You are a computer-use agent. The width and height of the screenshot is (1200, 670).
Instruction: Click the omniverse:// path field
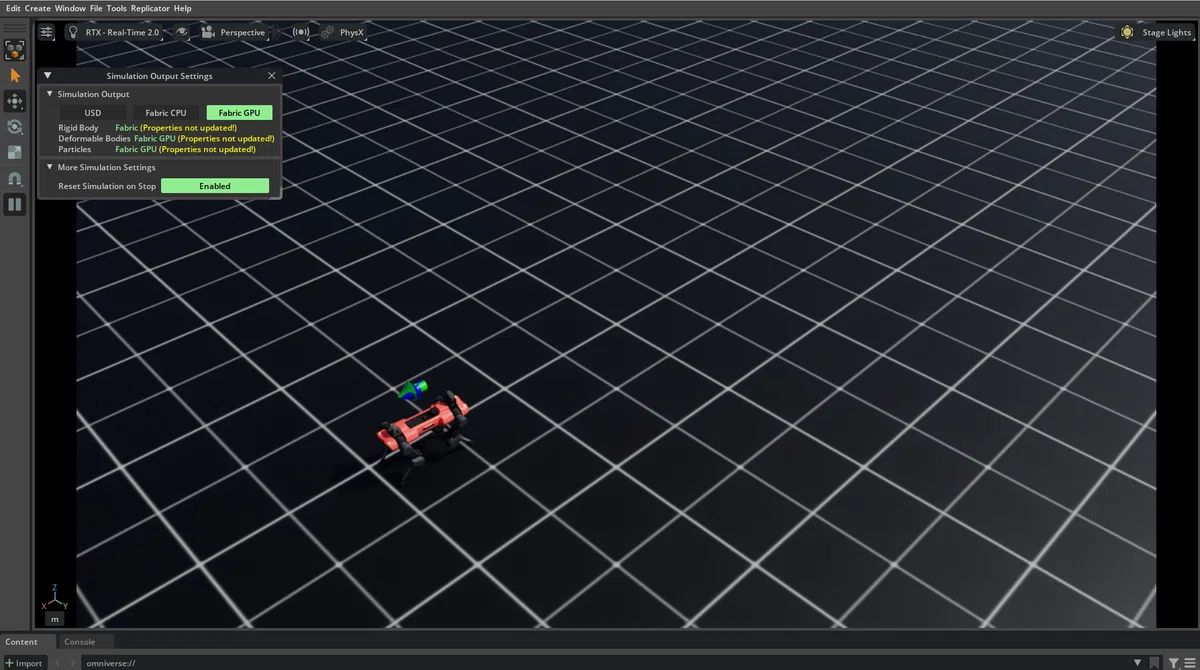click(x=605, y=663)
